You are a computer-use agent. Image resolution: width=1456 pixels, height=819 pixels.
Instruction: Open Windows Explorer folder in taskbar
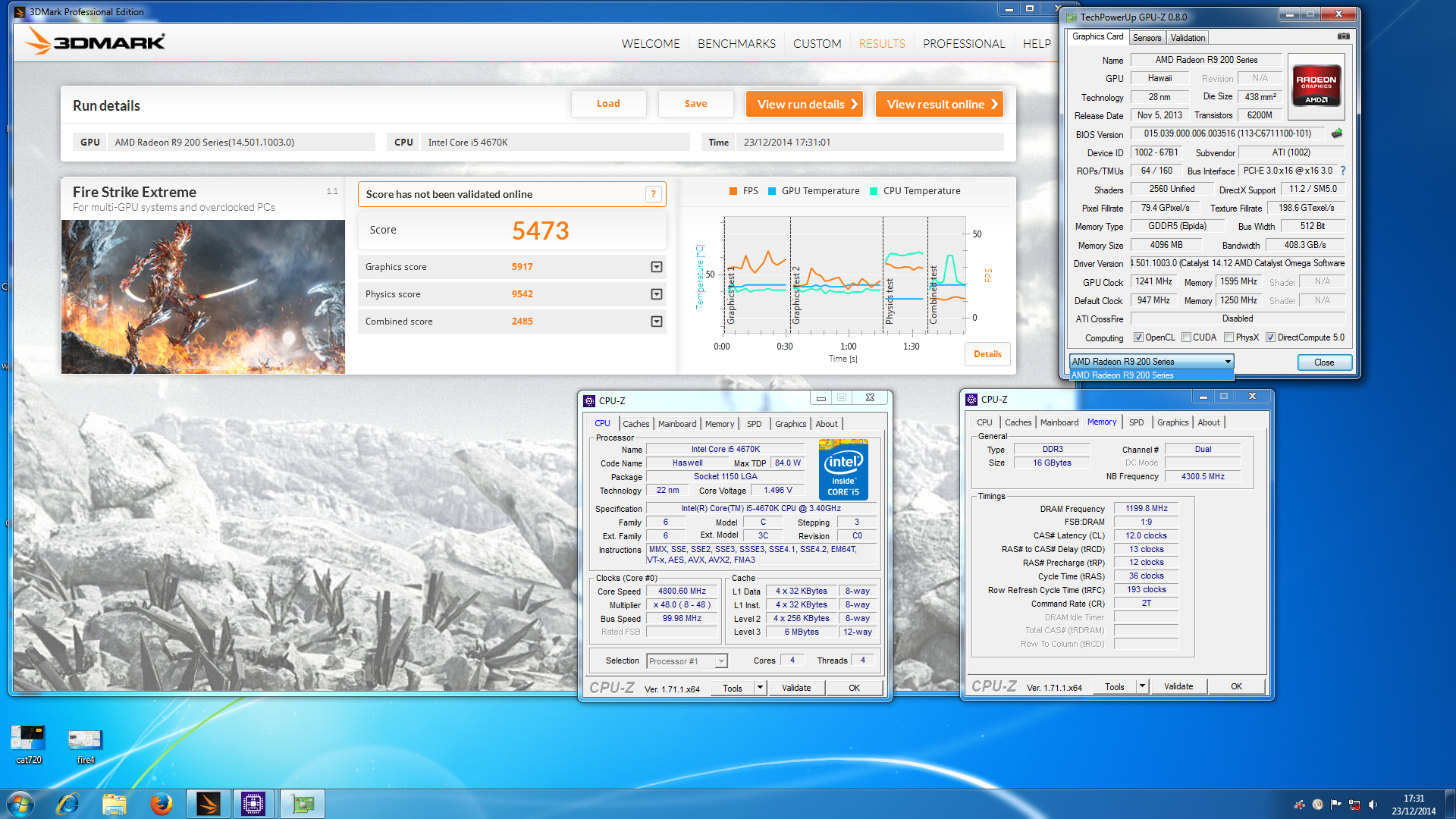click(x=114, y=804)
